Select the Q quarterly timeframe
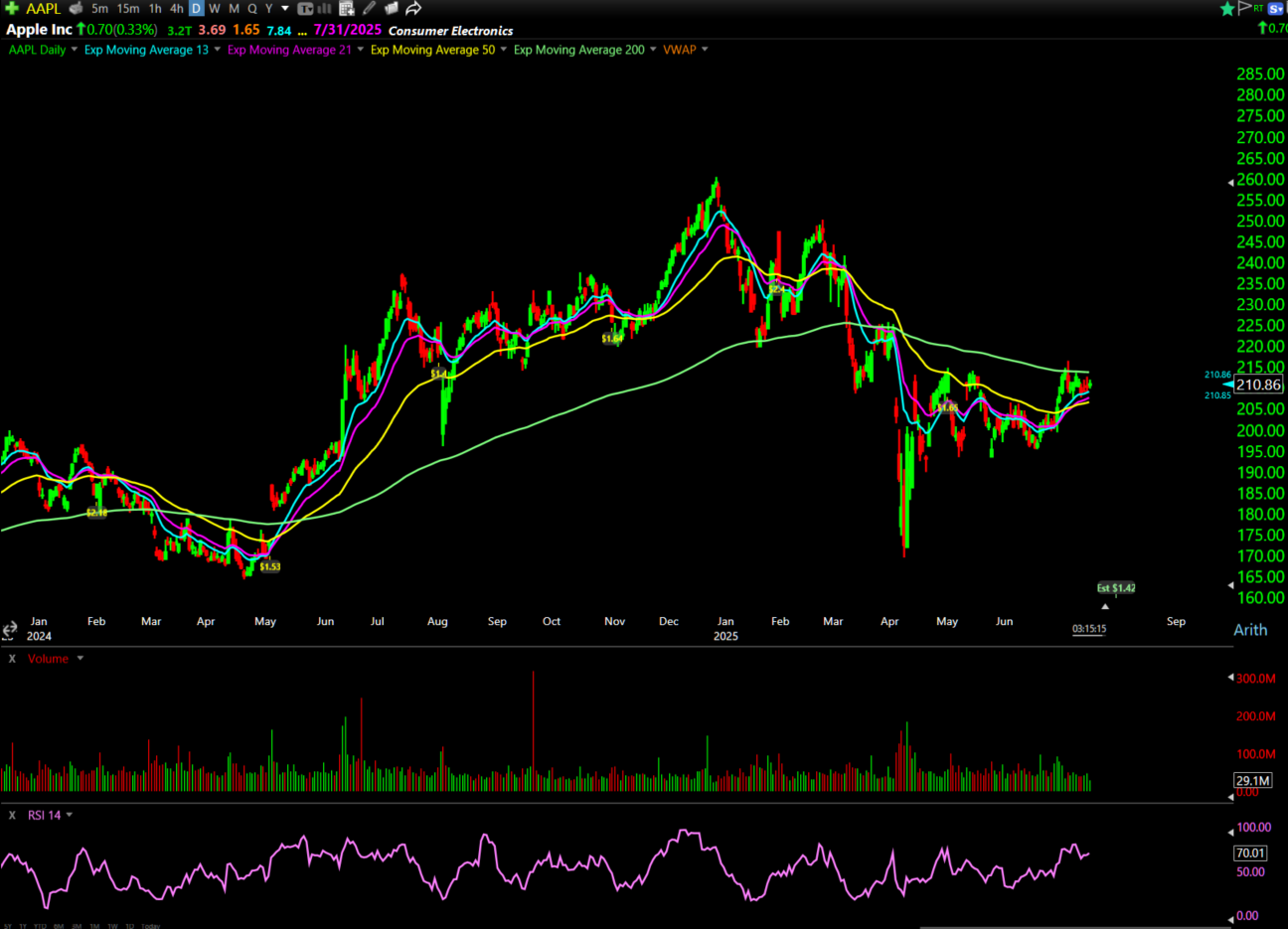 pyautogui.click(x=252, y=8)
